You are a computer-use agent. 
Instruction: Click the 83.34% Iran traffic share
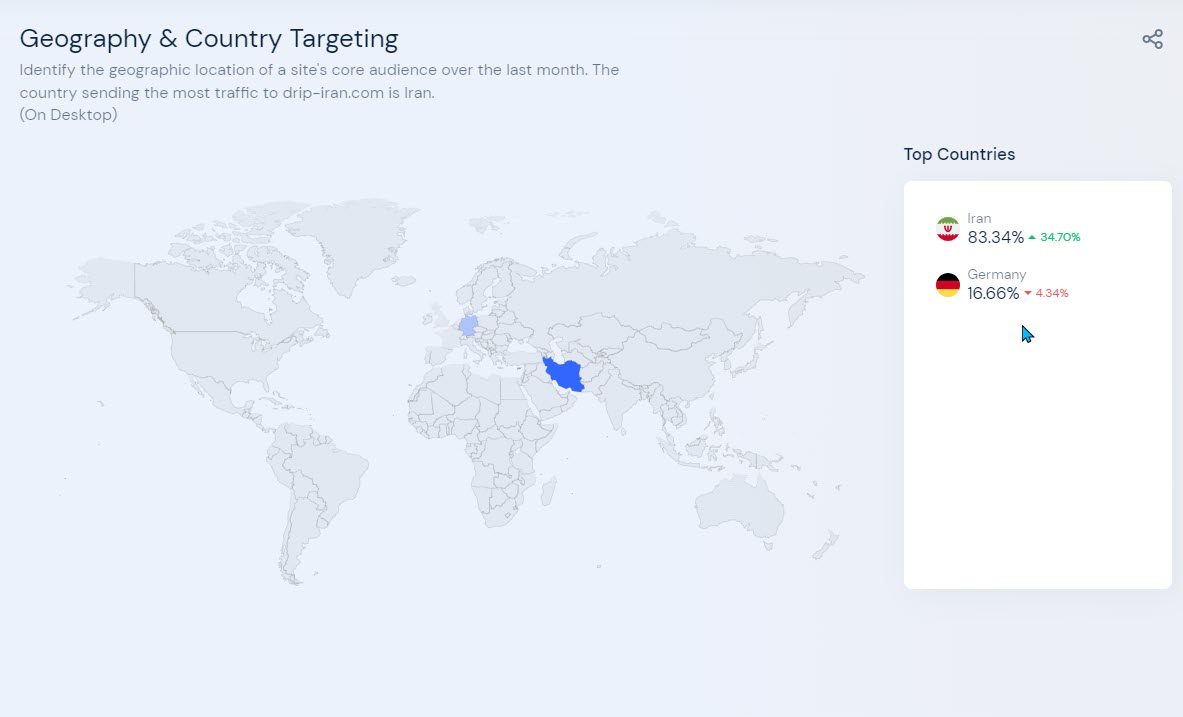[x=995, y=237]
